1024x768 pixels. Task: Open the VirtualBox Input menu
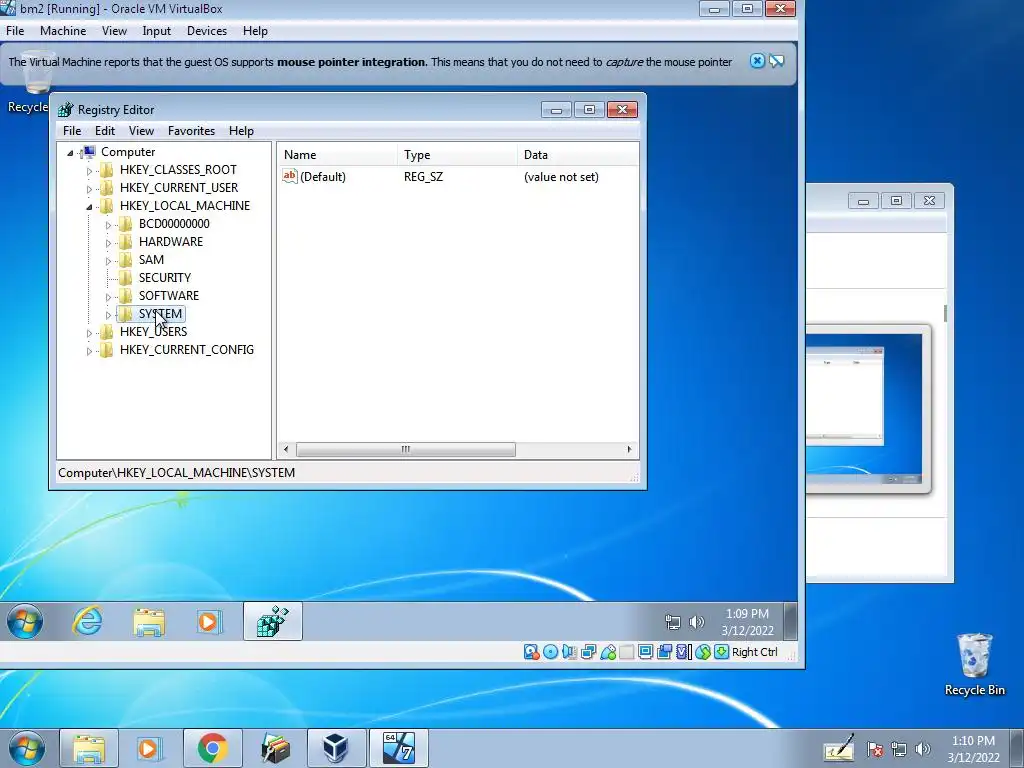[x=156, y=31]
